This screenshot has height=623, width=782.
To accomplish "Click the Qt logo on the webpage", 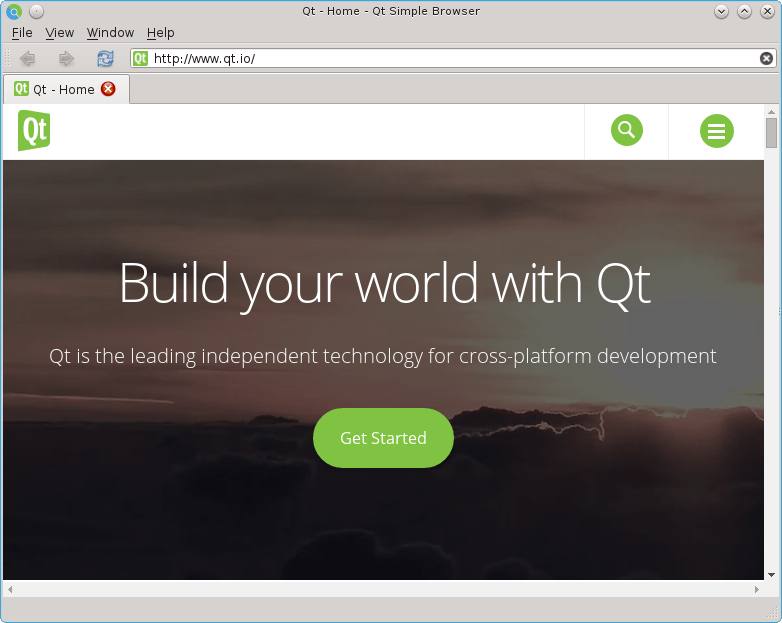I will [33, 131].
